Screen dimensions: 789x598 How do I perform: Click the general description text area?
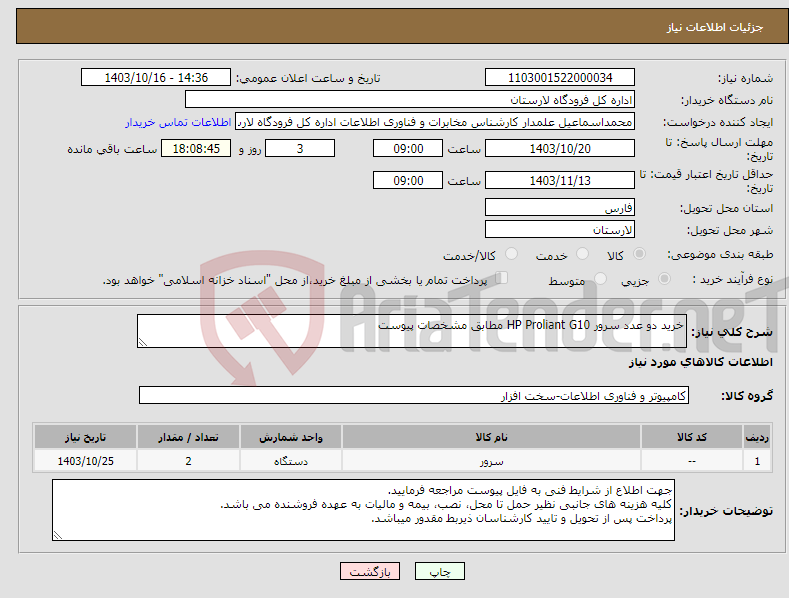coord(412,331)
